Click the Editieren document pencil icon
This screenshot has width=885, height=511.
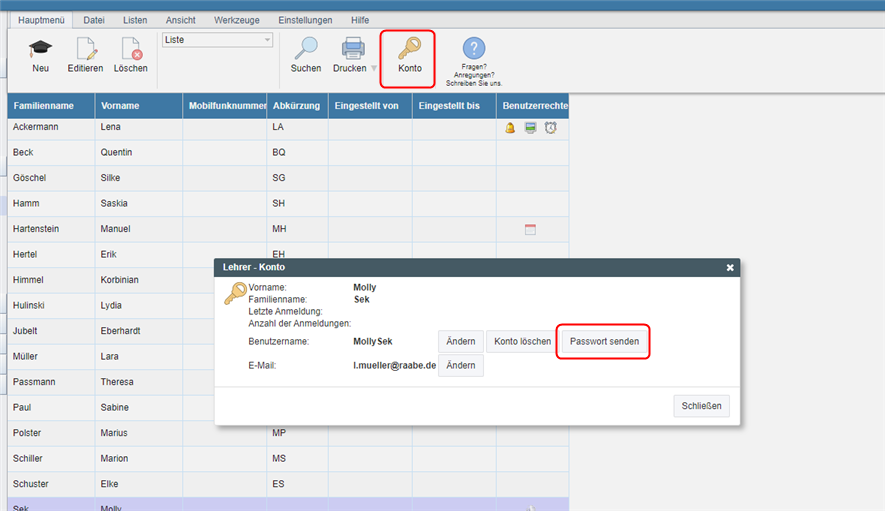[86, 49]
